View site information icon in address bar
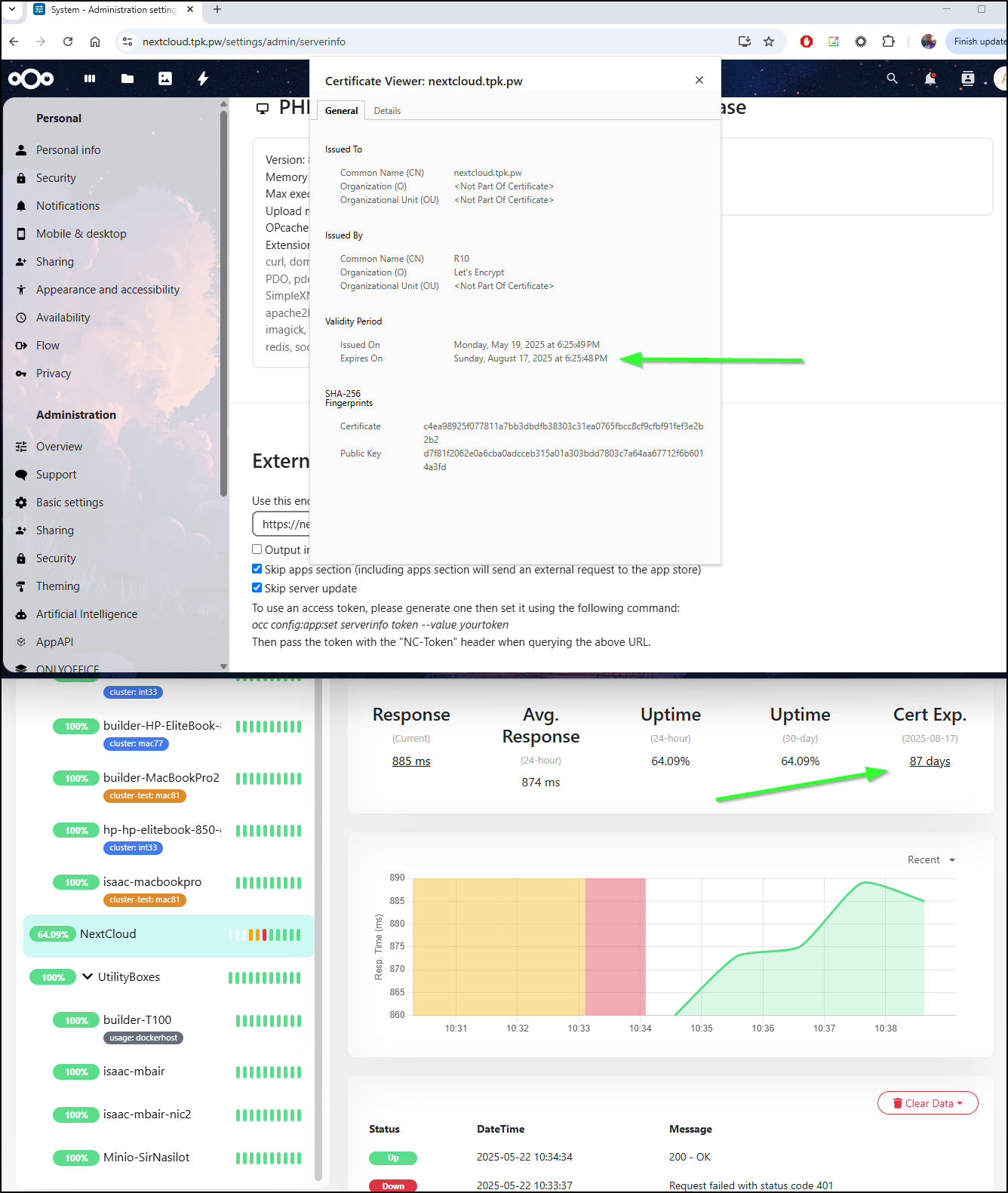1008x1193 pixels. tap(128, 42)
